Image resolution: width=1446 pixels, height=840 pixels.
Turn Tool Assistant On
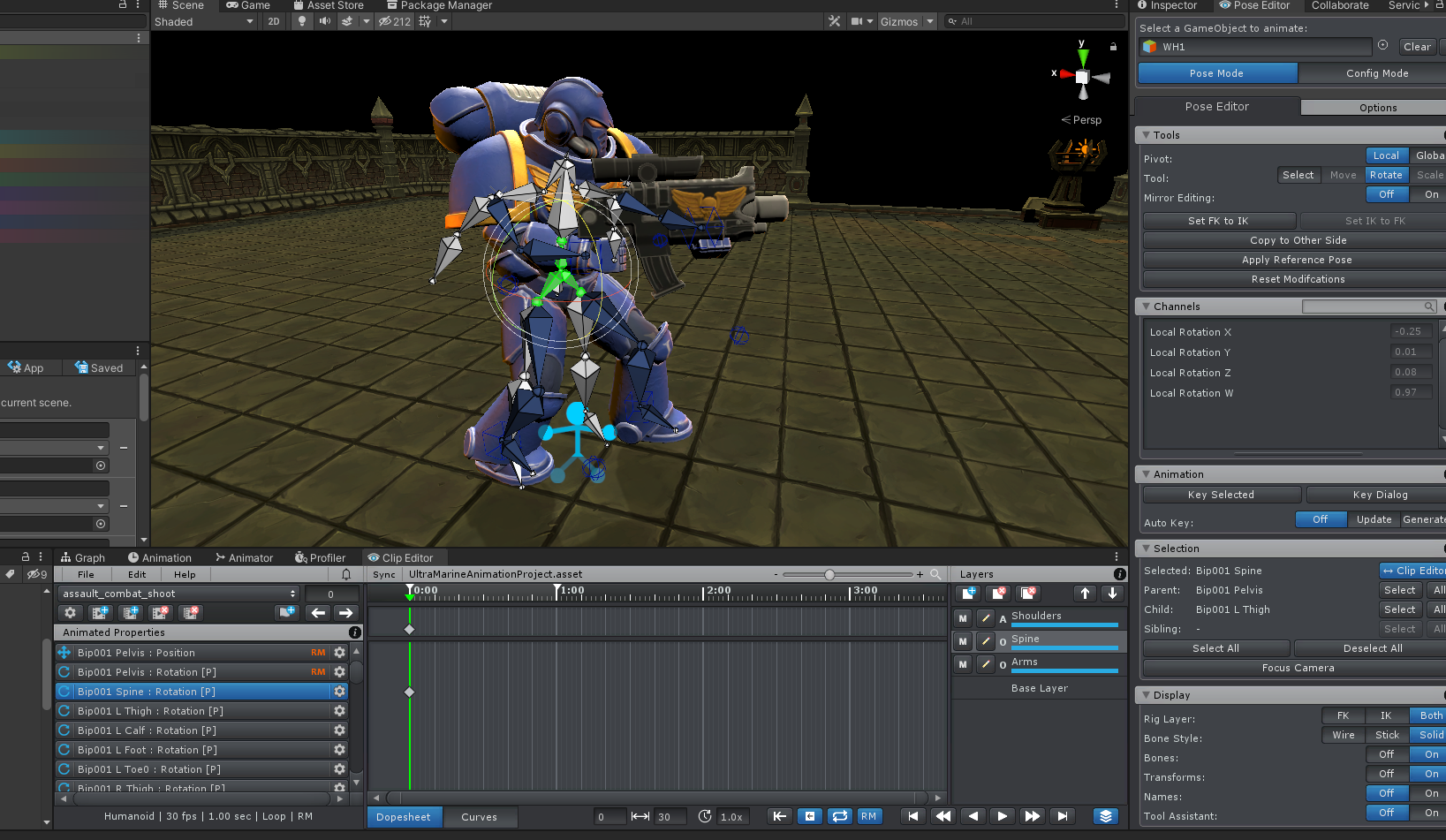coord(1431,813)
